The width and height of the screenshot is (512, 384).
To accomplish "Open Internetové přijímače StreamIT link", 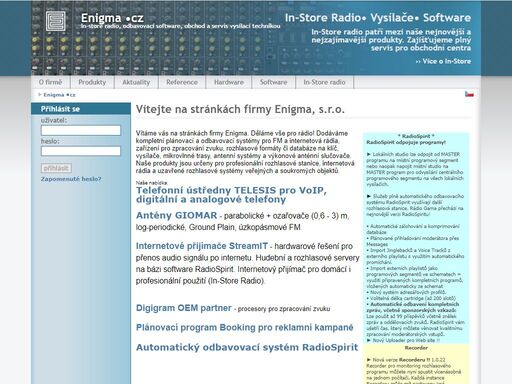I will tap(202, 246).
